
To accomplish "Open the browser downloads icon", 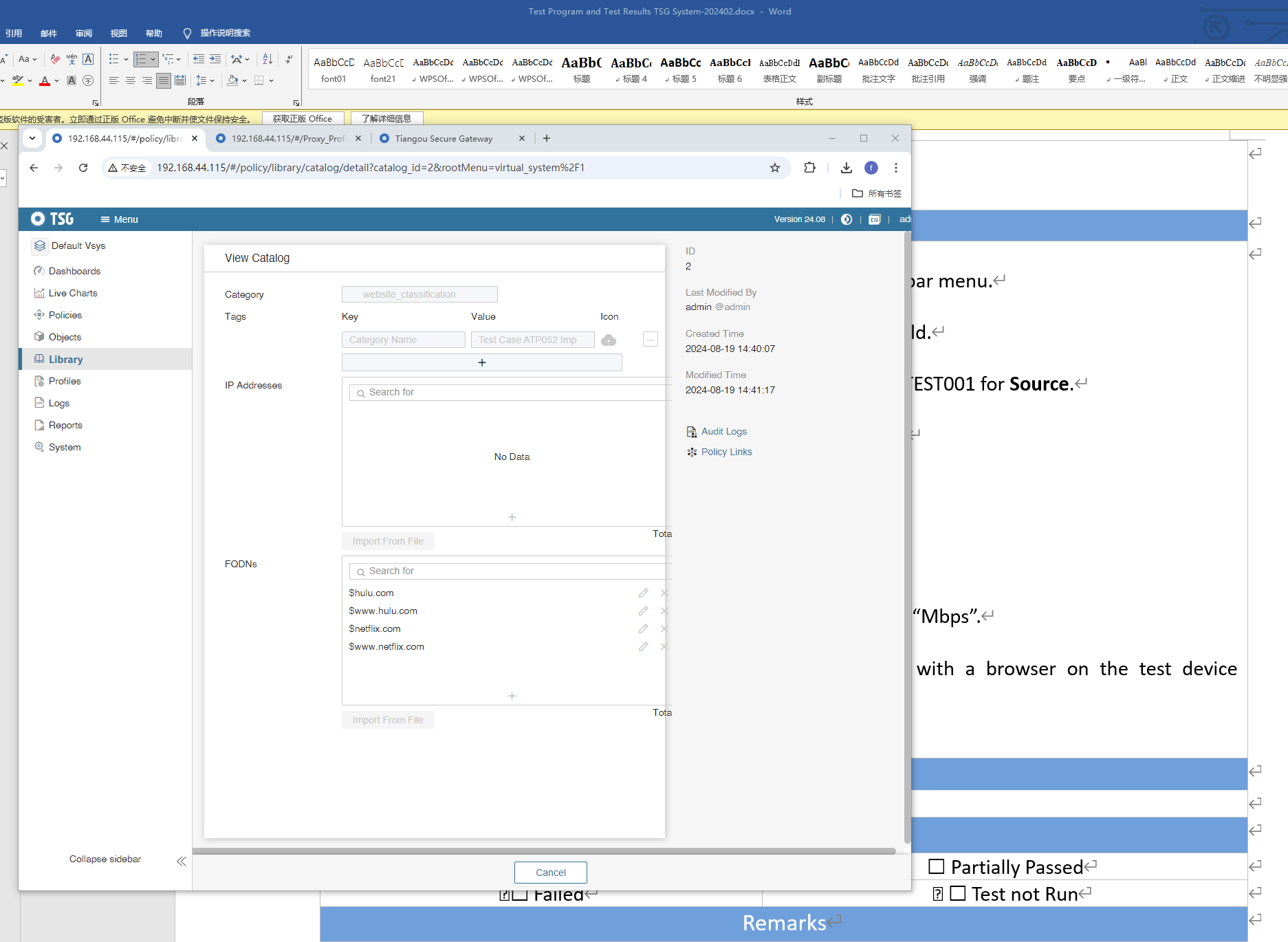I will [847, 168].
